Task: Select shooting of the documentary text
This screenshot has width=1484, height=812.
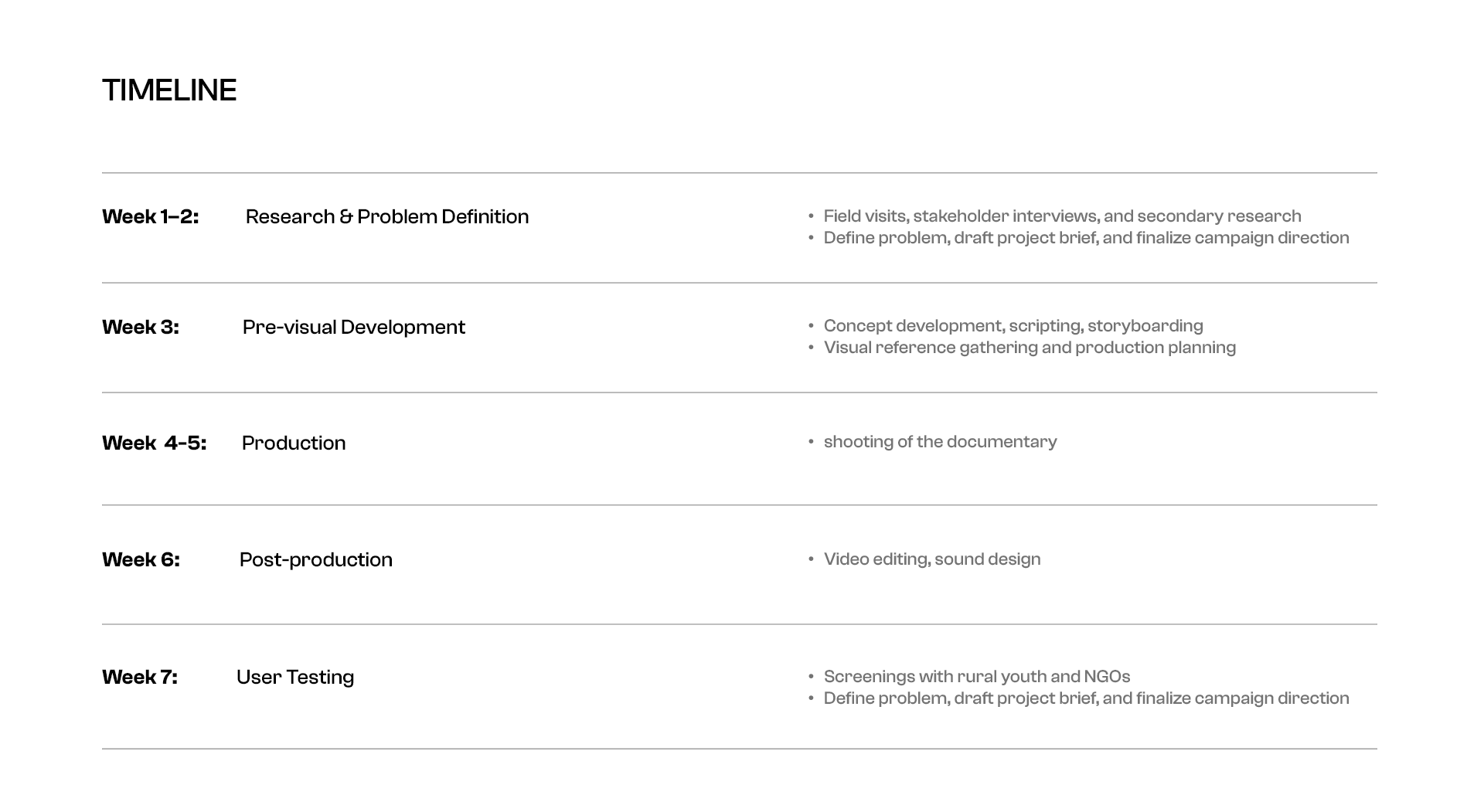Action: 940,442
